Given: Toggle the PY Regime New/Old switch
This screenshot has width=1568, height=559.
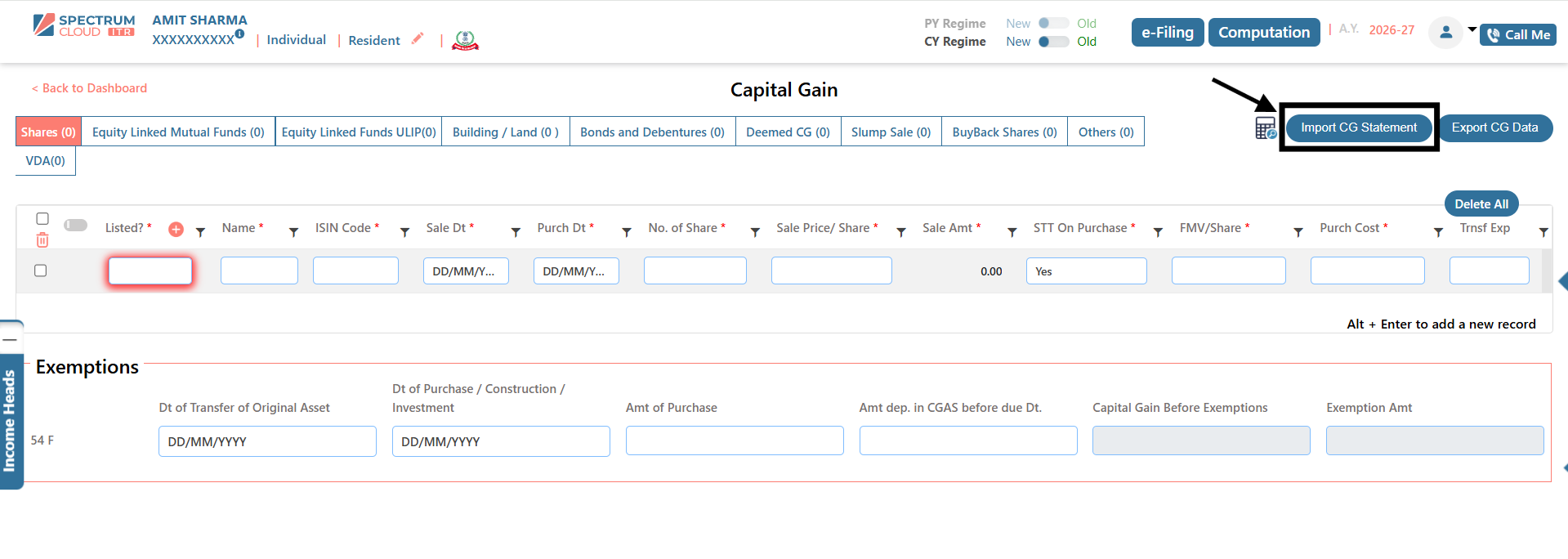Looking at the screenshot, I should tap(1052, 24).
